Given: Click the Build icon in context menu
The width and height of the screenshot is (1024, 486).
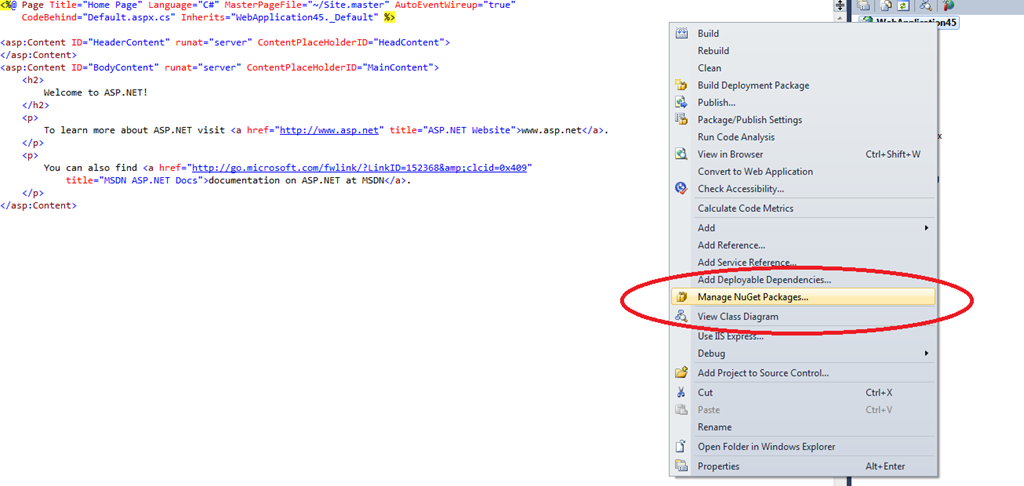Looking at the screenshot, I should [x=681, y=33].
